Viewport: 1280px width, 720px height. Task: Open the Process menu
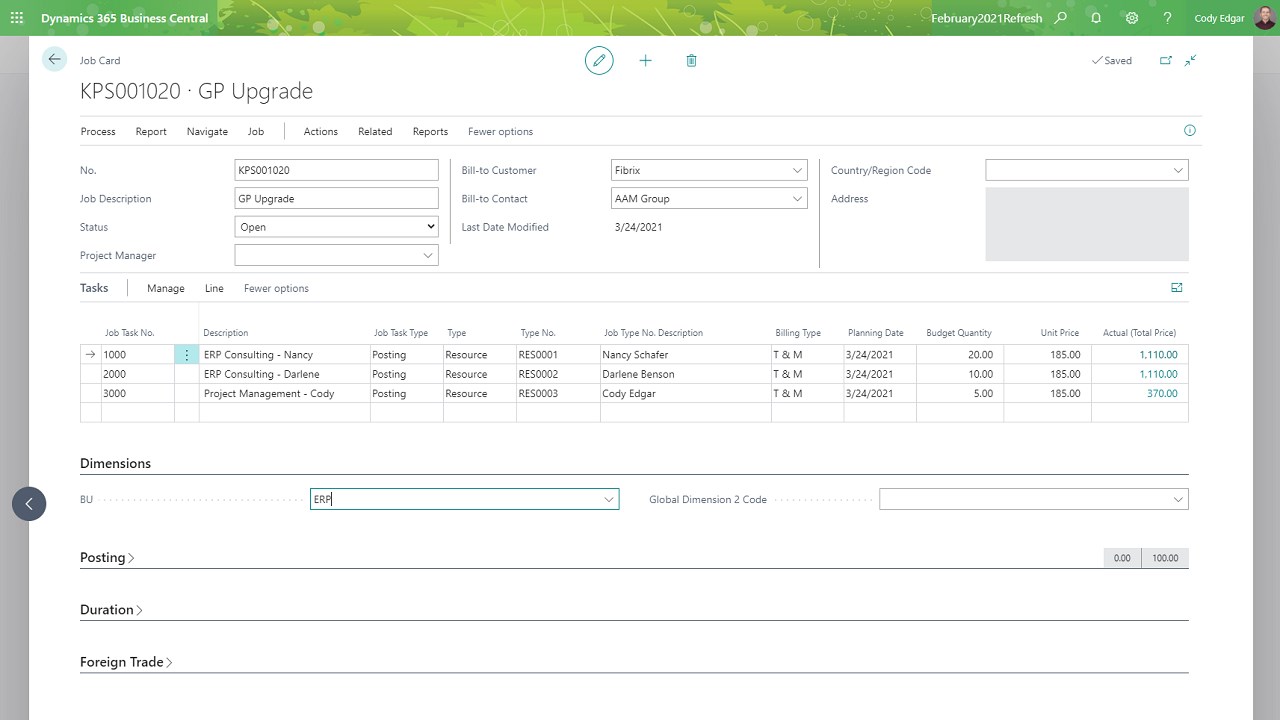tap(98, 132)
